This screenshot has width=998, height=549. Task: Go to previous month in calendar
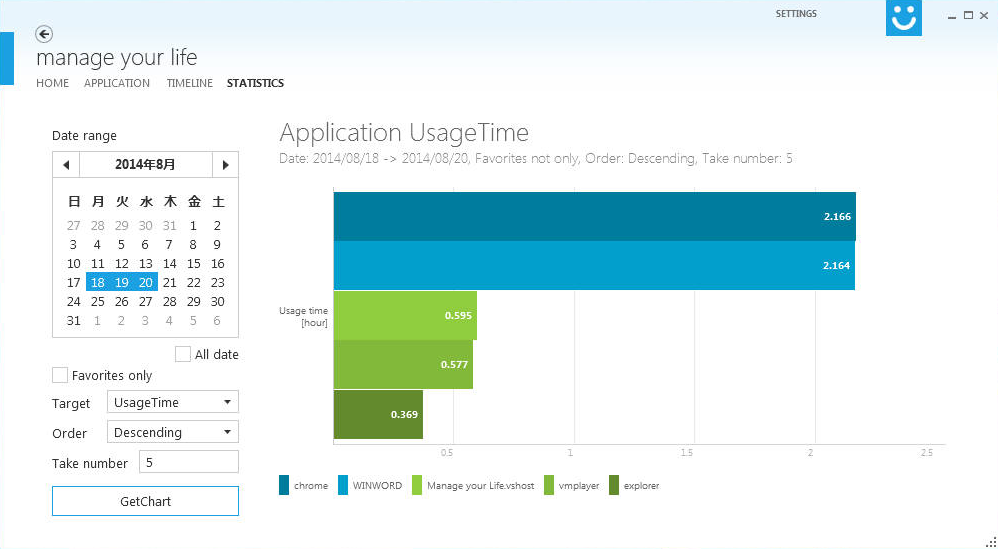pyautogui.click(x=66, y=165)
